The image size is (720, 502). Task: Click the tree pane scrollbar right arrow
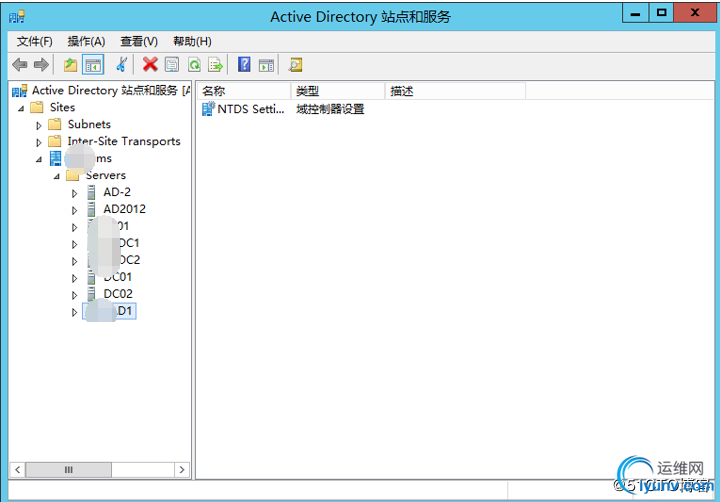182,469
